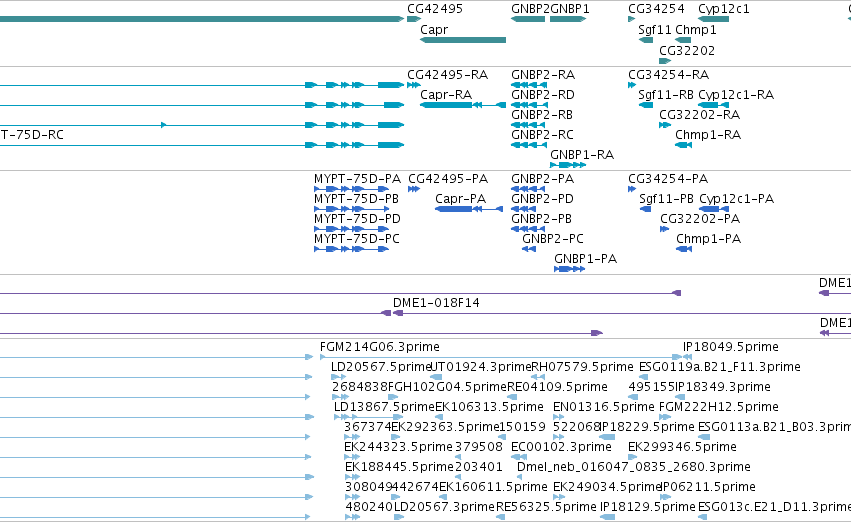851x522 pixels.
Task: Select the CG34254 gene label
Action: (656, 9)
